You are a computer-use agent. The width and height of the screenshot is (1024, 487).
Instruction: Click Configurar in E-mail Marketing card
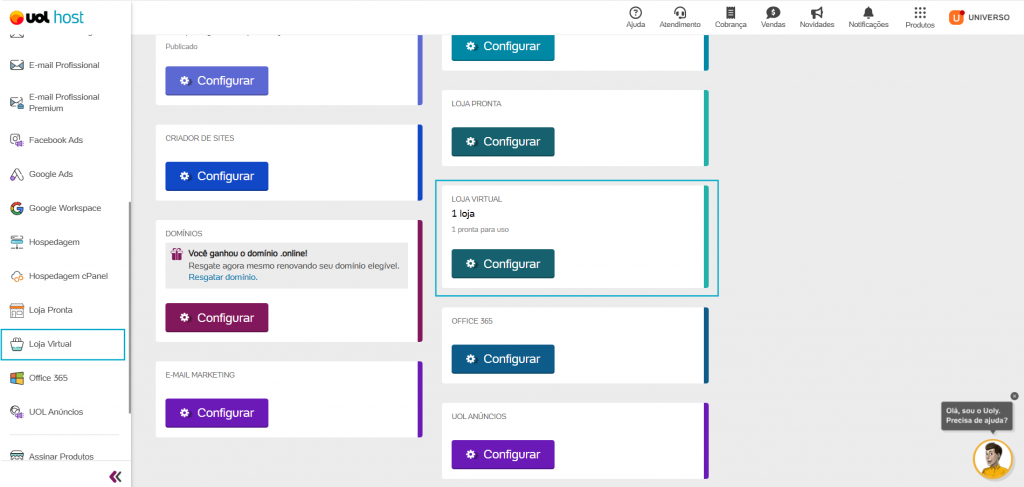click(x=217, y=413)
